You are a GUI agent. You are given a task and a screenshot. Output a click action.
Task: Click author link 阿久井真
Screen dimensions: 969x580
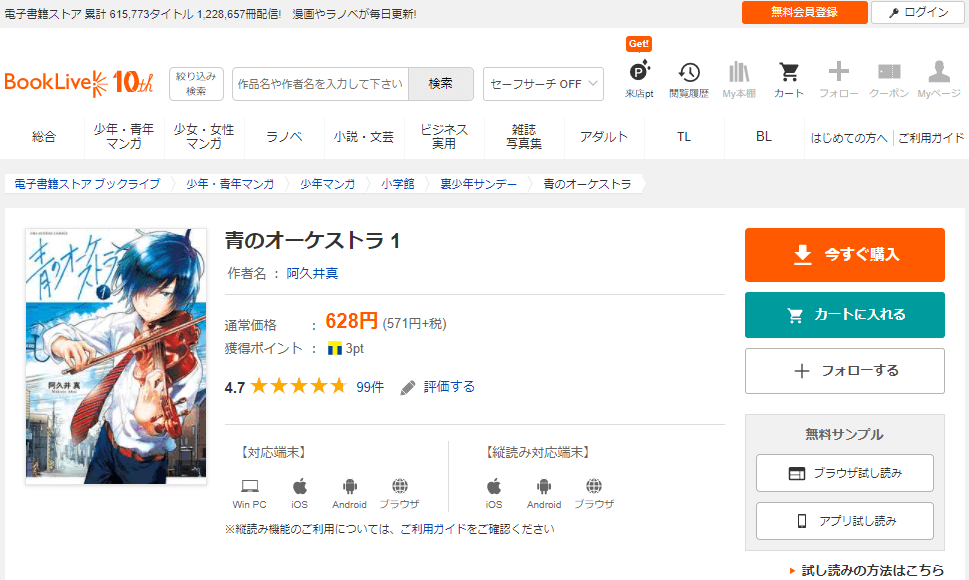312,273
